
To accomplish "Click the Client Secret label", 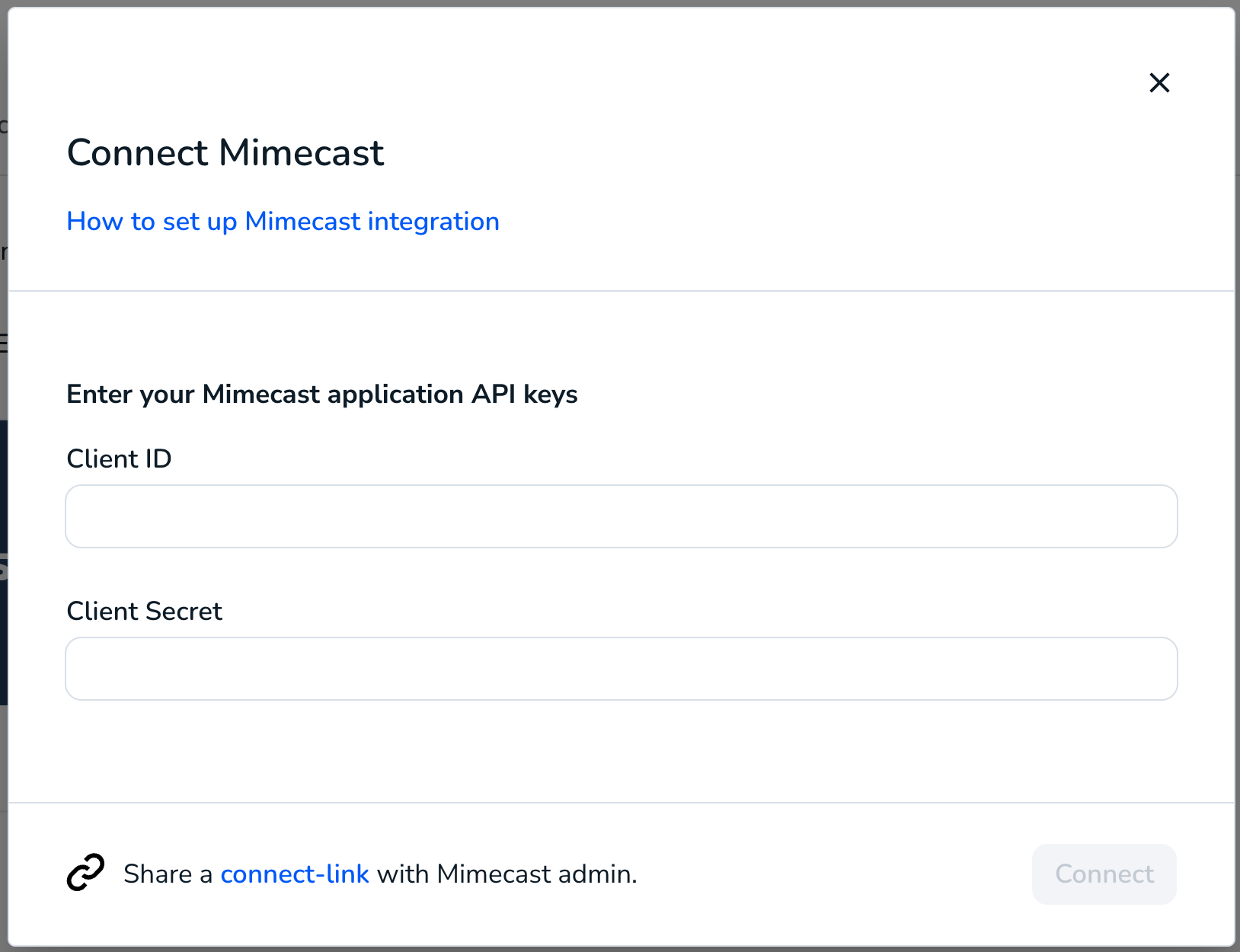I will tap(145, 612).
